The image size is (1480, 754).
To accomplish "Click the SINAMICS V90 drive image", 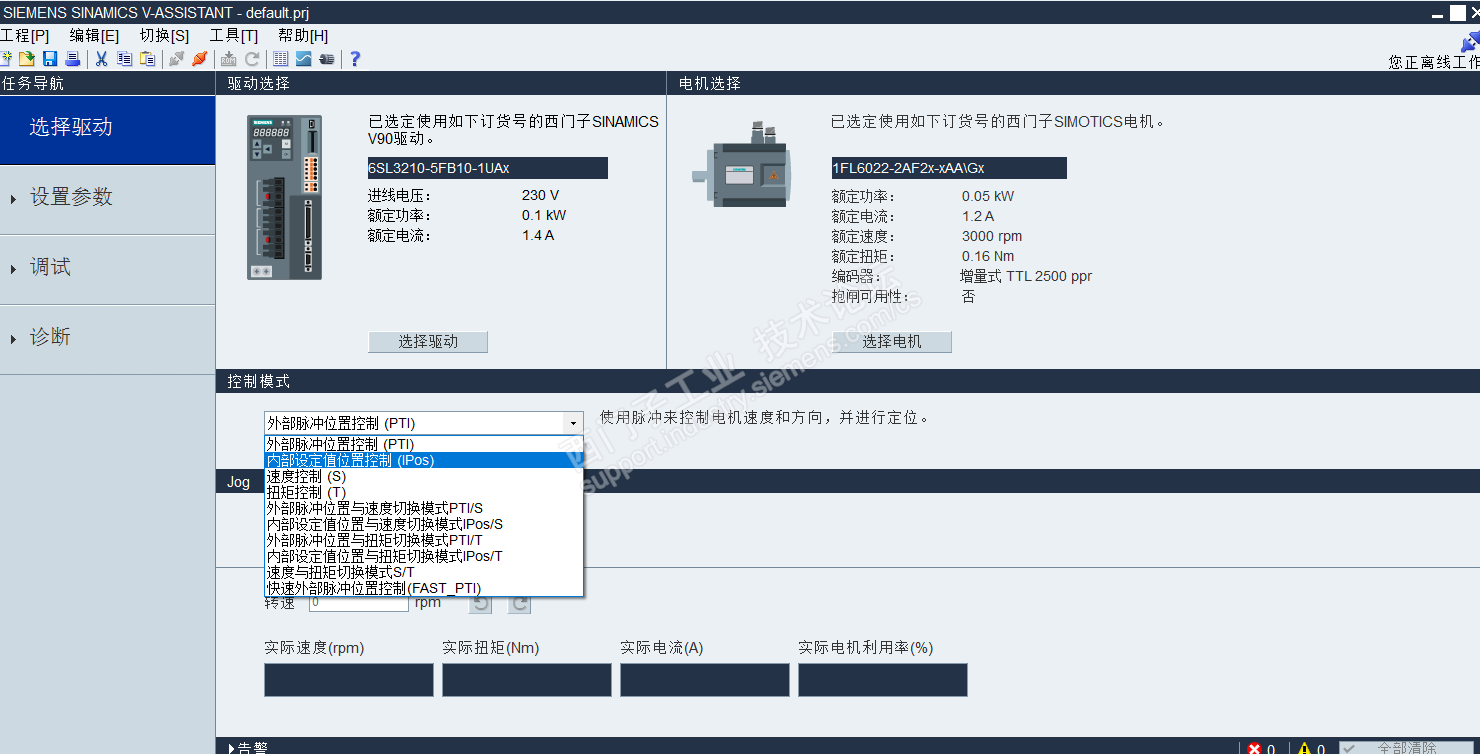I will [285, 197].
